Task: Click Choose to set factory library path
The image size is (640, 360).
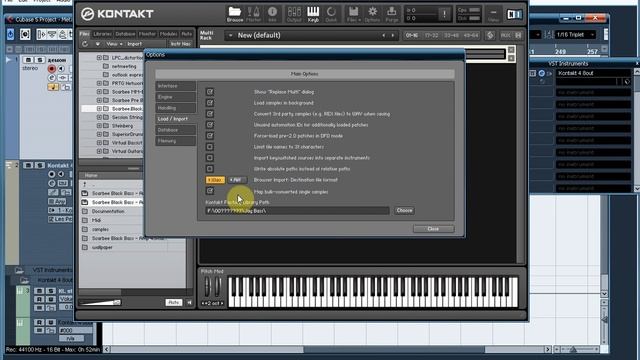Action: (404, 211)
